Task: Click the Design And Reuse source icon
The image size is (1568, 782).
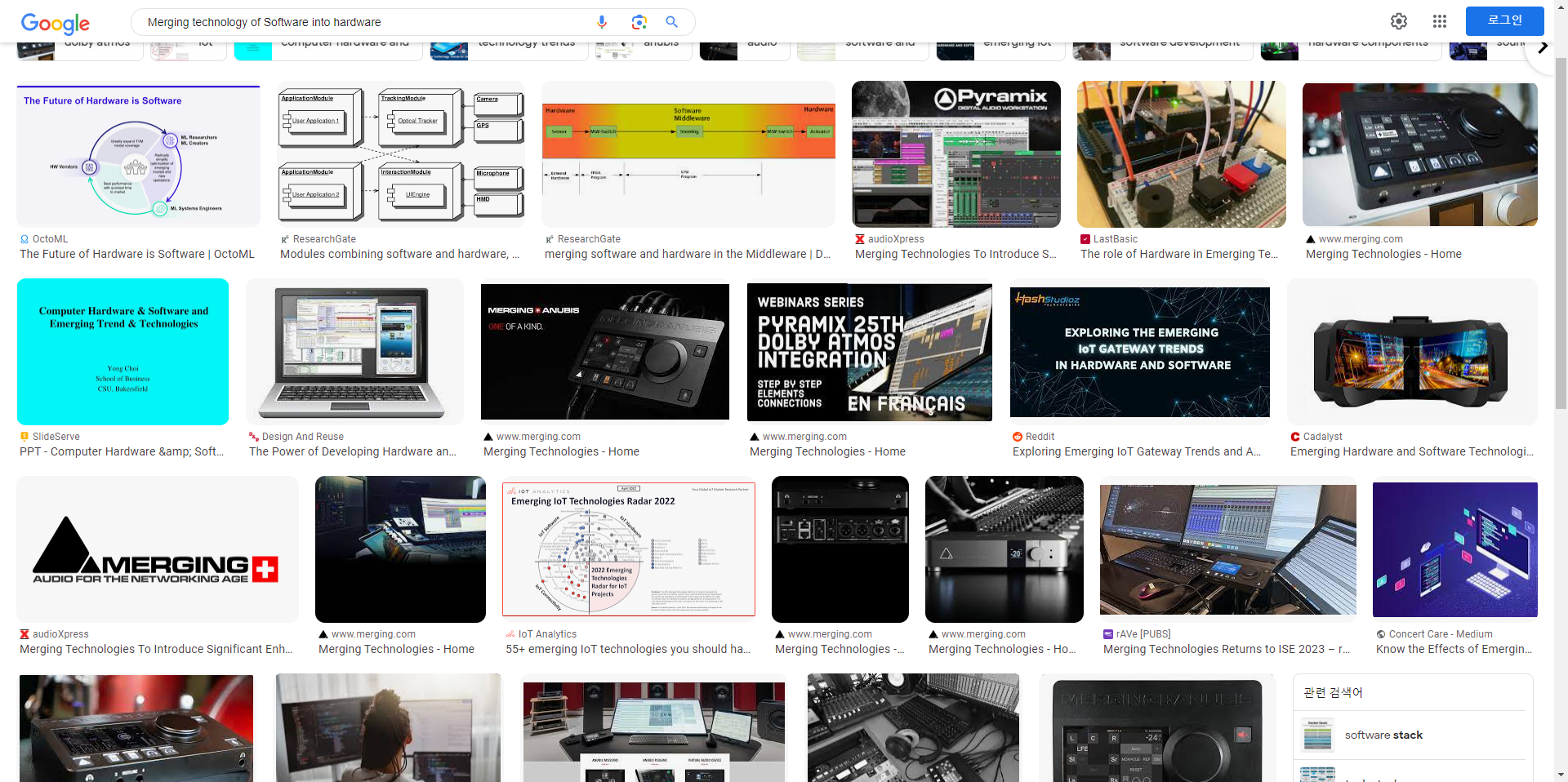Action: tap(254, 437)
